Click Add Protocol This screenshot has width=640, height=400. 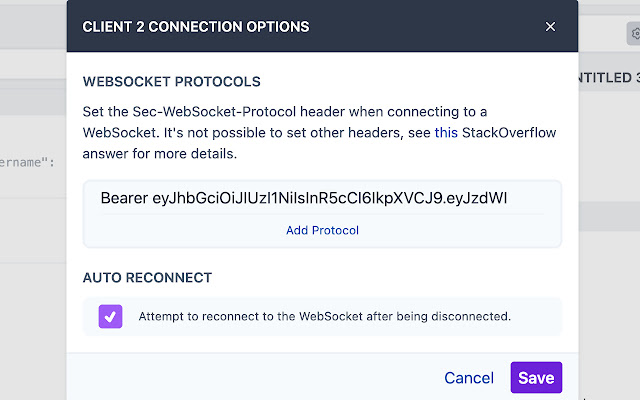(322, 230)
